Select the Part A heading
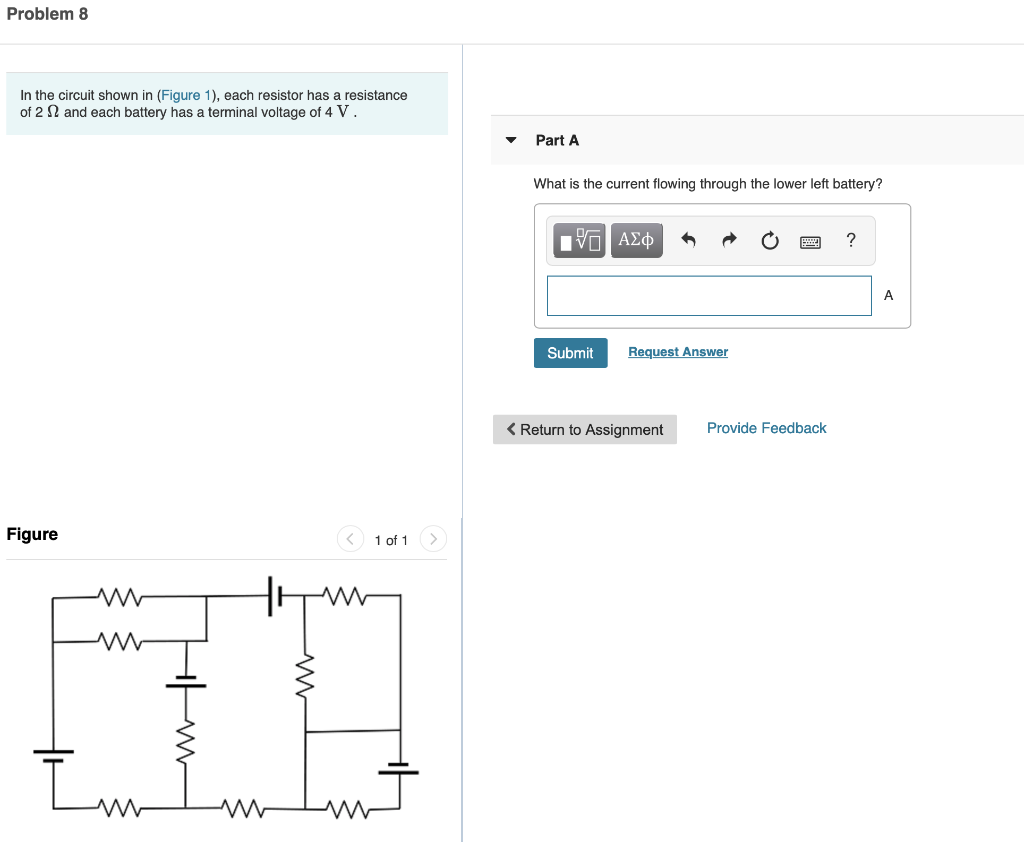This screenshot has height=842, width=1024. coord(555,140)
